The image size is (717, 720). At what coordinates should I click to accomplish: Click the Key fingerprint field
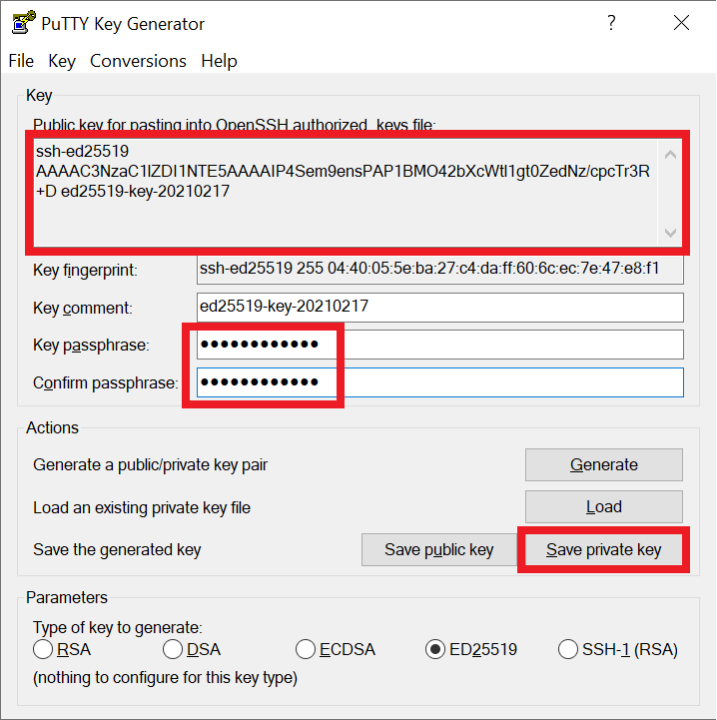pyautogui.click(x=440, y=269)
